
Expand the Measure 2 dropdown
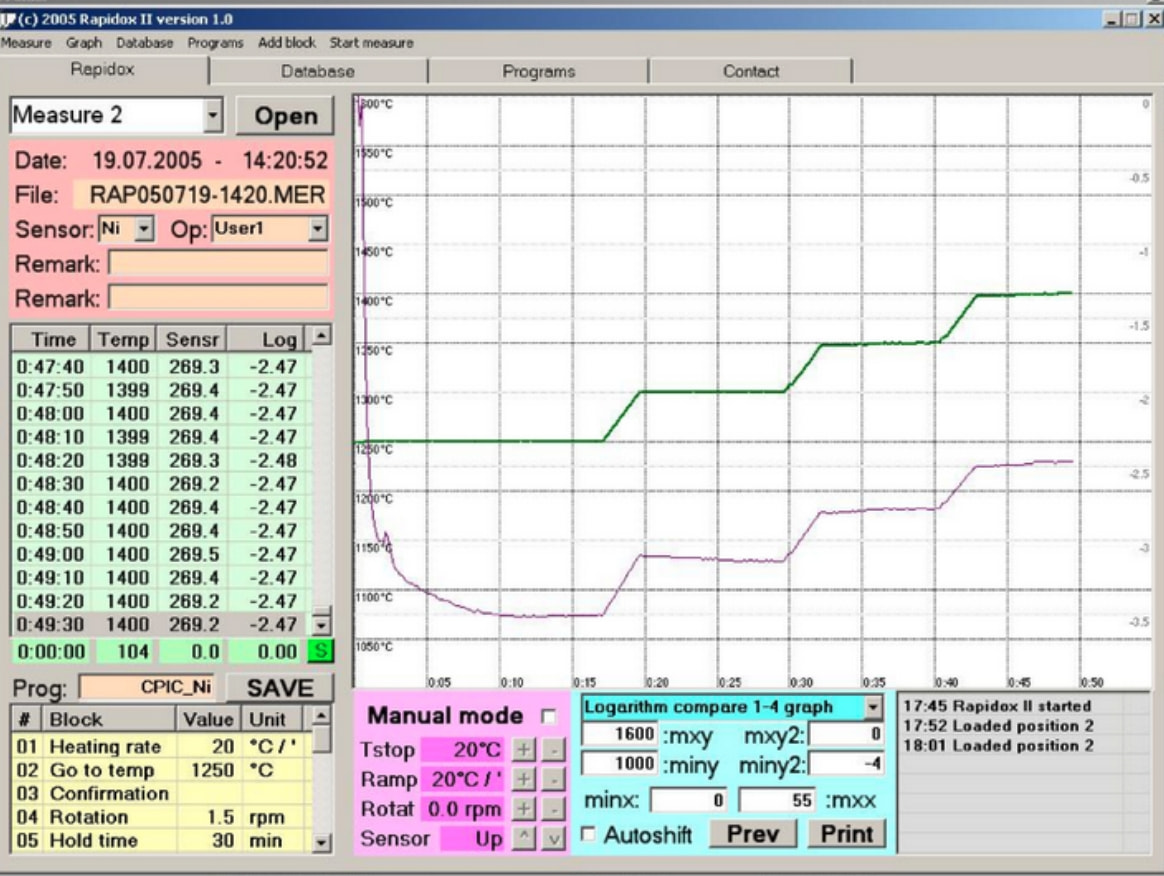coord(212,116)
